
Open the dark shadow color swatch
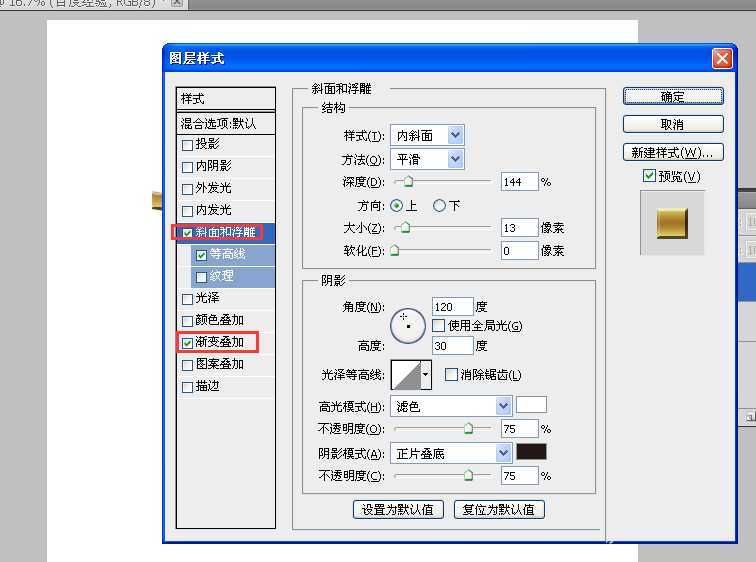[531, 452]
